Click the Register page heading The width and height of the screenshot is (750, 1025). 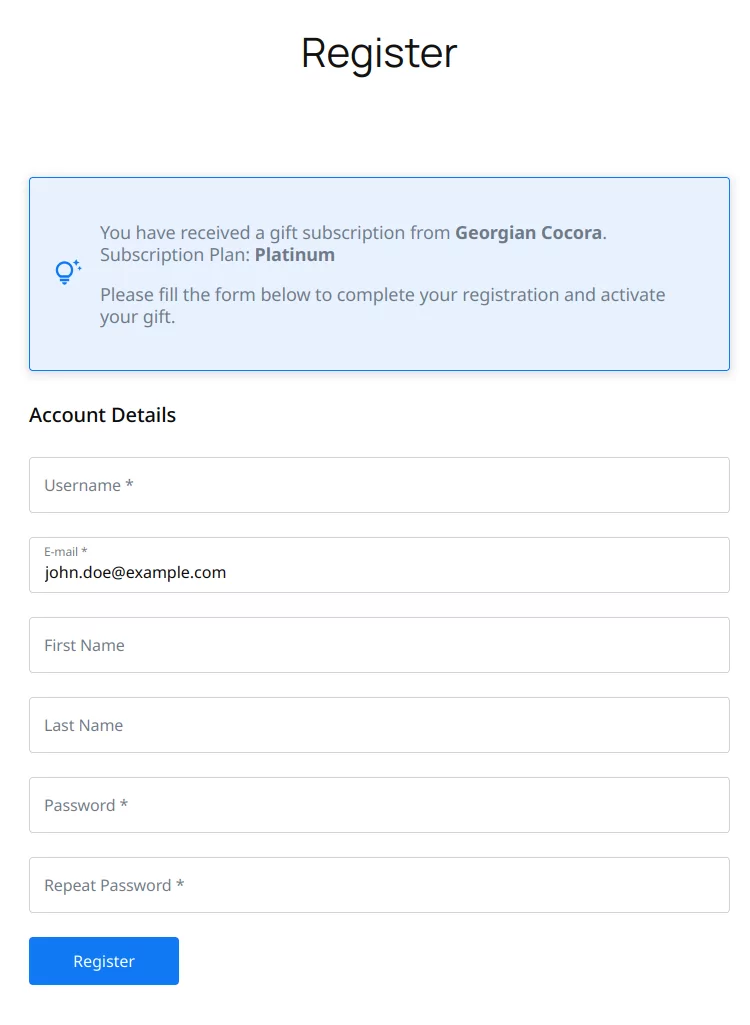coord(379,53)
